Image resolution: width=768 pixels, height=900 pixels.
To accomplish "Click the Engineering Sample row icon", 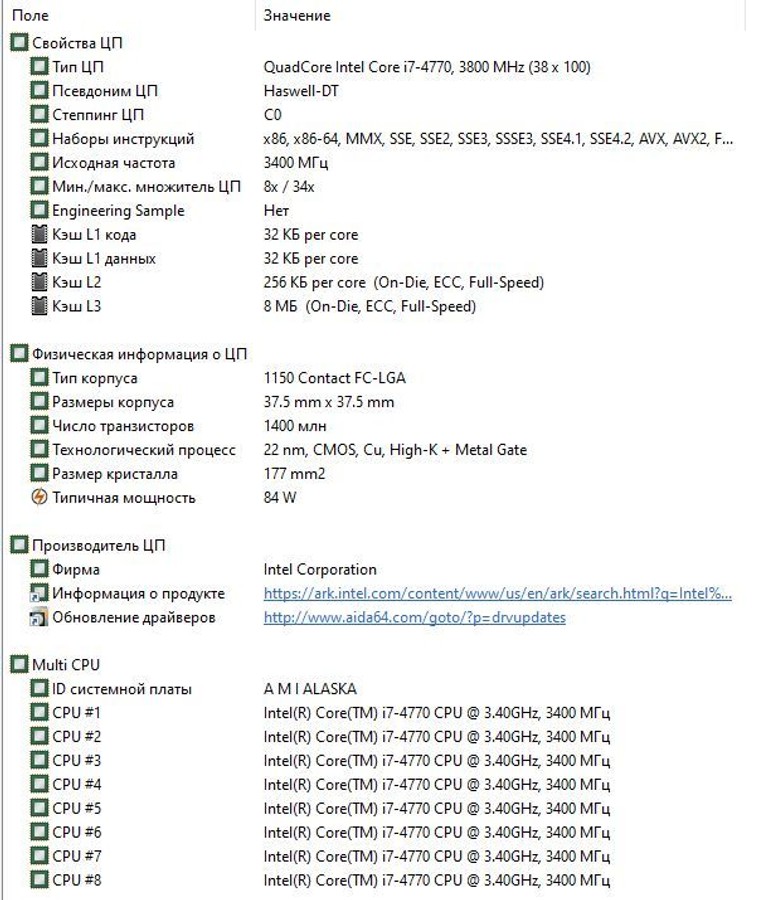I will click(x=39, y=210).
